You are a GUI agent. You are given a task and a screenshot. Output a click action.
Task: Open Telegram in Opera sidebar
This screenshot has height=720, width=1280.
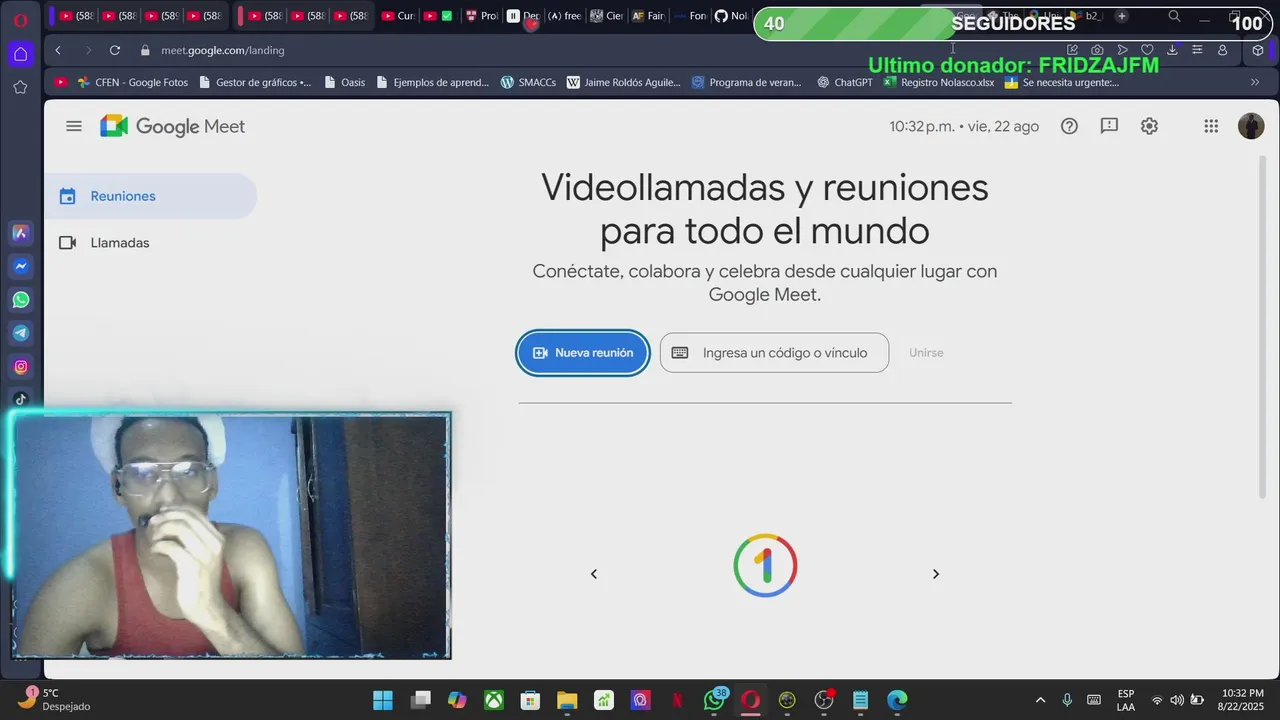[20, 333]
